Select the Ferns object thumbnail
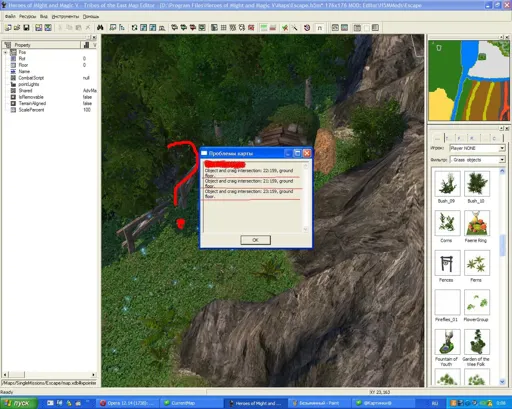512x409 pixels. coord(477,263)
